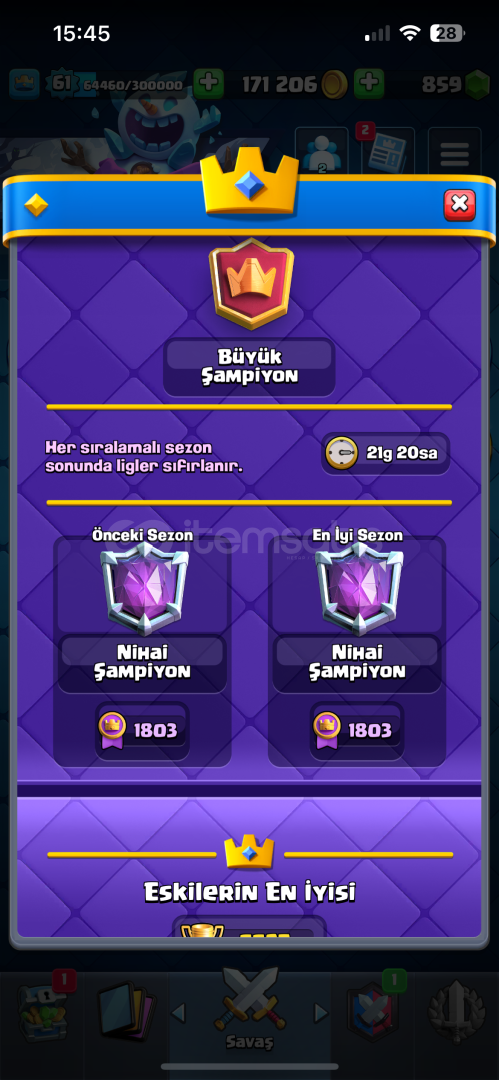499x1080 pixels.
Task: Go to previous tab with left arrow
Action: coord(179,1012)
